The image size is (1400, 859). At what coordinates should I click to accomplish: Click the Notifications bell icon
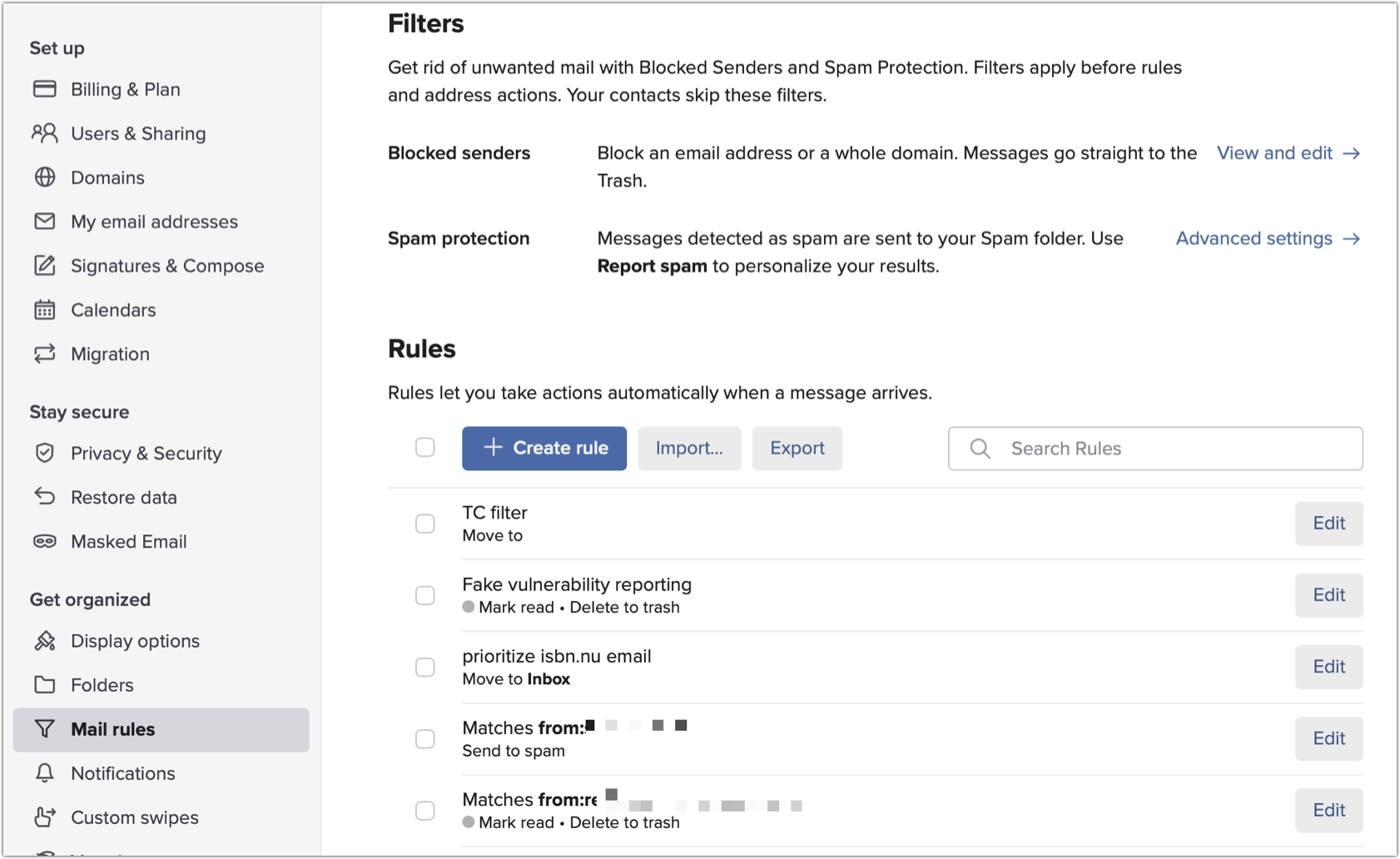click(x=45, y=773)
